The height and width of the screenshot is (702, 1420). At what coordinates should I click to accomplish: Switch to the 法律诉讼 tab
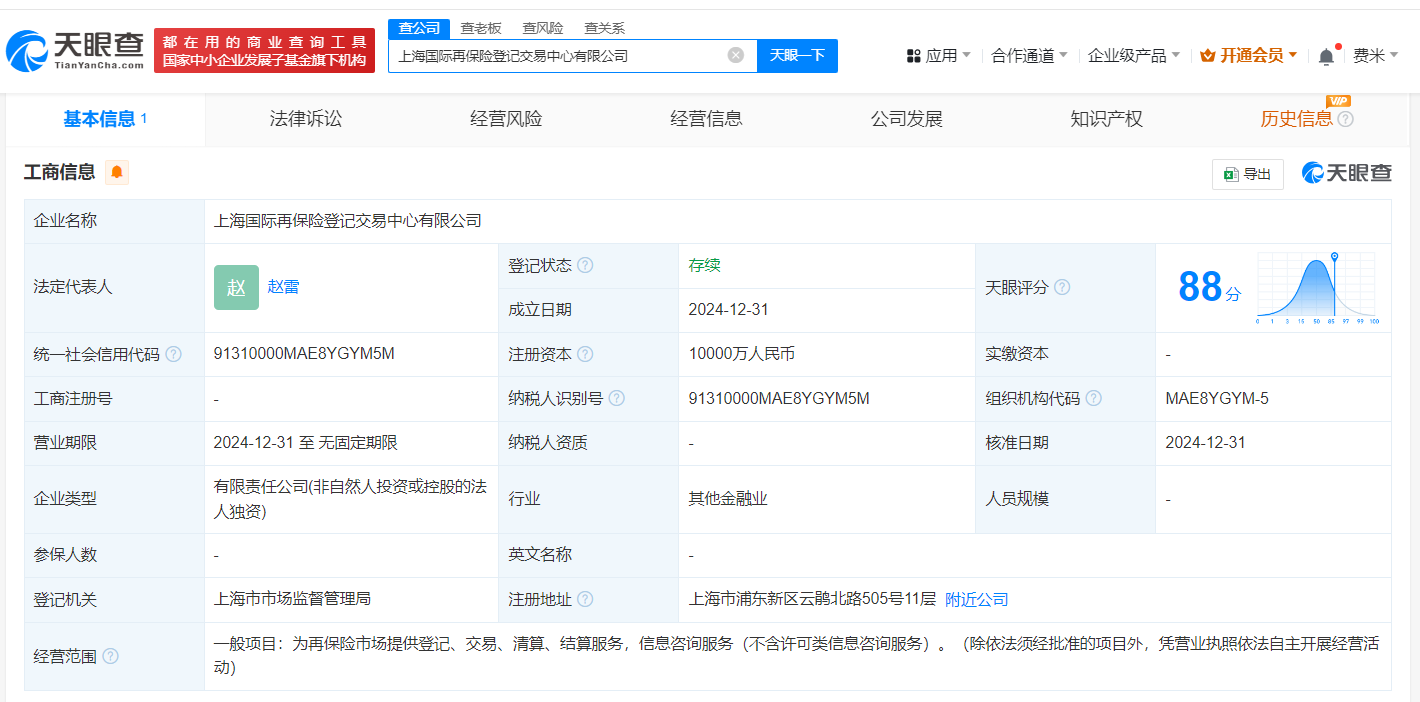pyautogui.click(x=306, y=119)
